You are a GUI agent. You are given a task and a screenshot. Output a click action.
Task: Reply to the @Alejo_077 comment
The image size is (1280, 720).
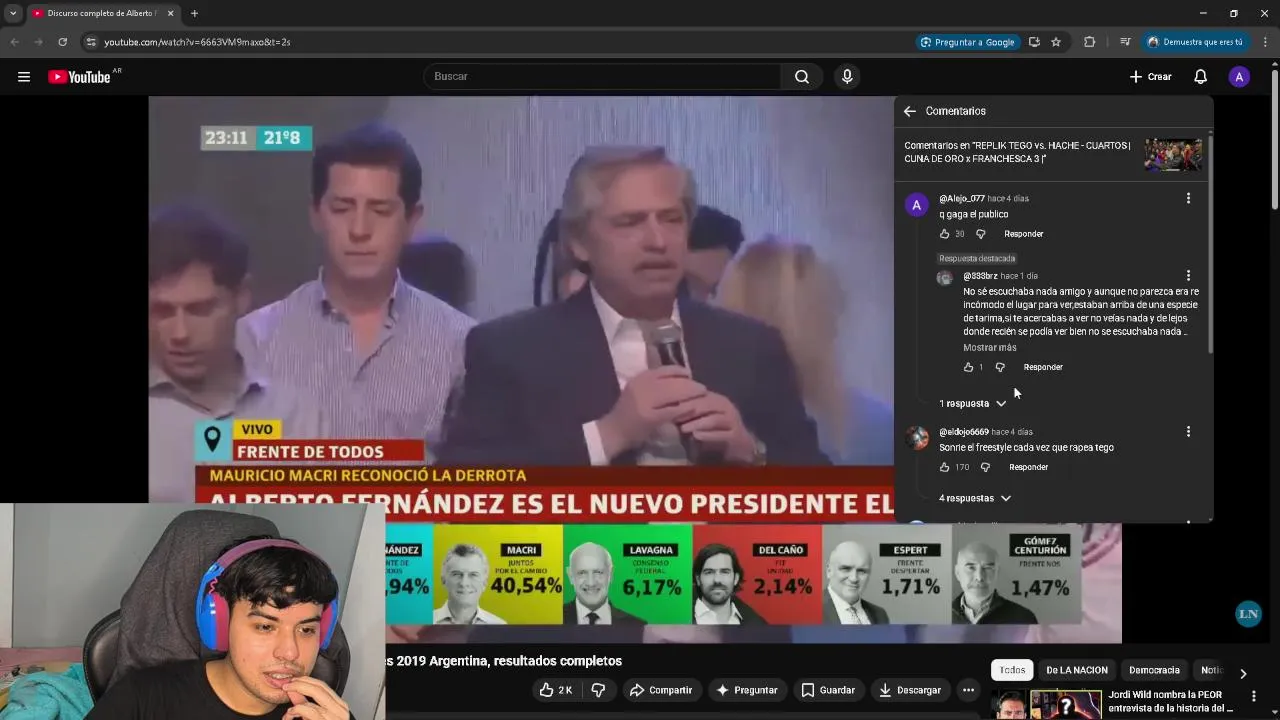[1023, 234]
